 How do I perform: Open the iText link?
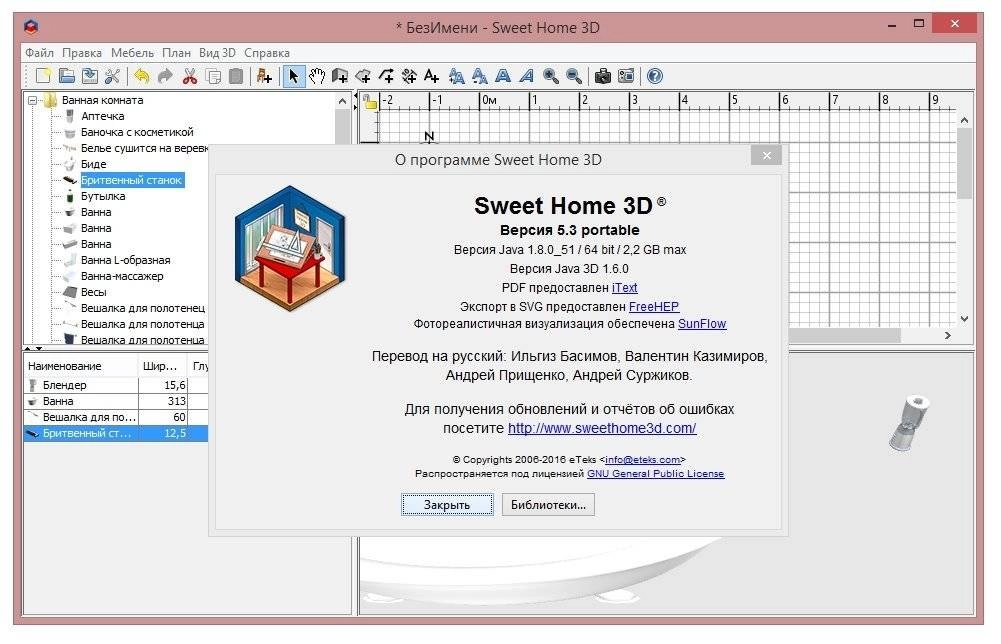[624, 288]
